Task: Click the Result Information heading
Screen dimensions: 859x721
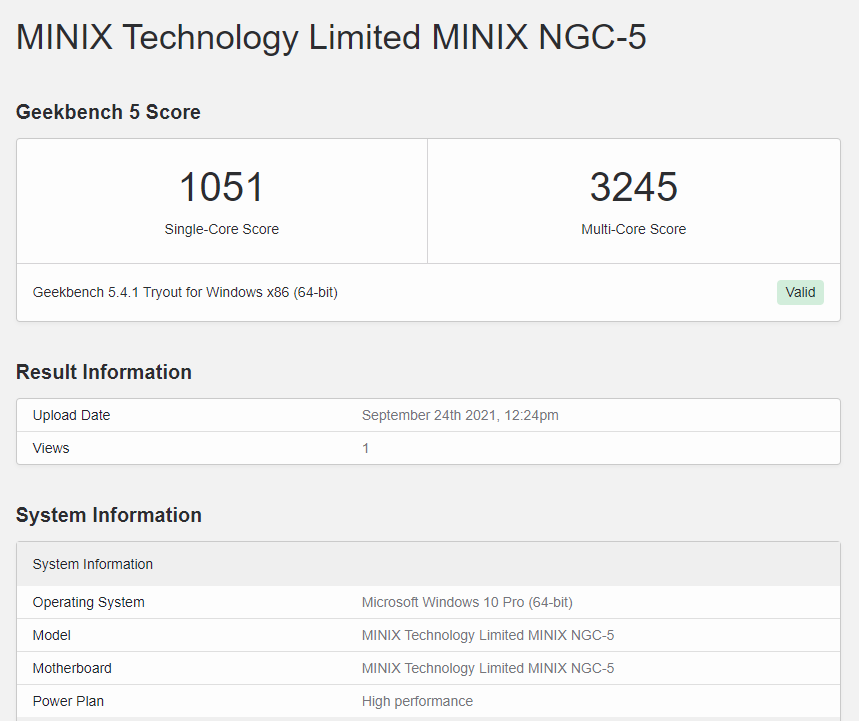Action: [x=104, y=372]
